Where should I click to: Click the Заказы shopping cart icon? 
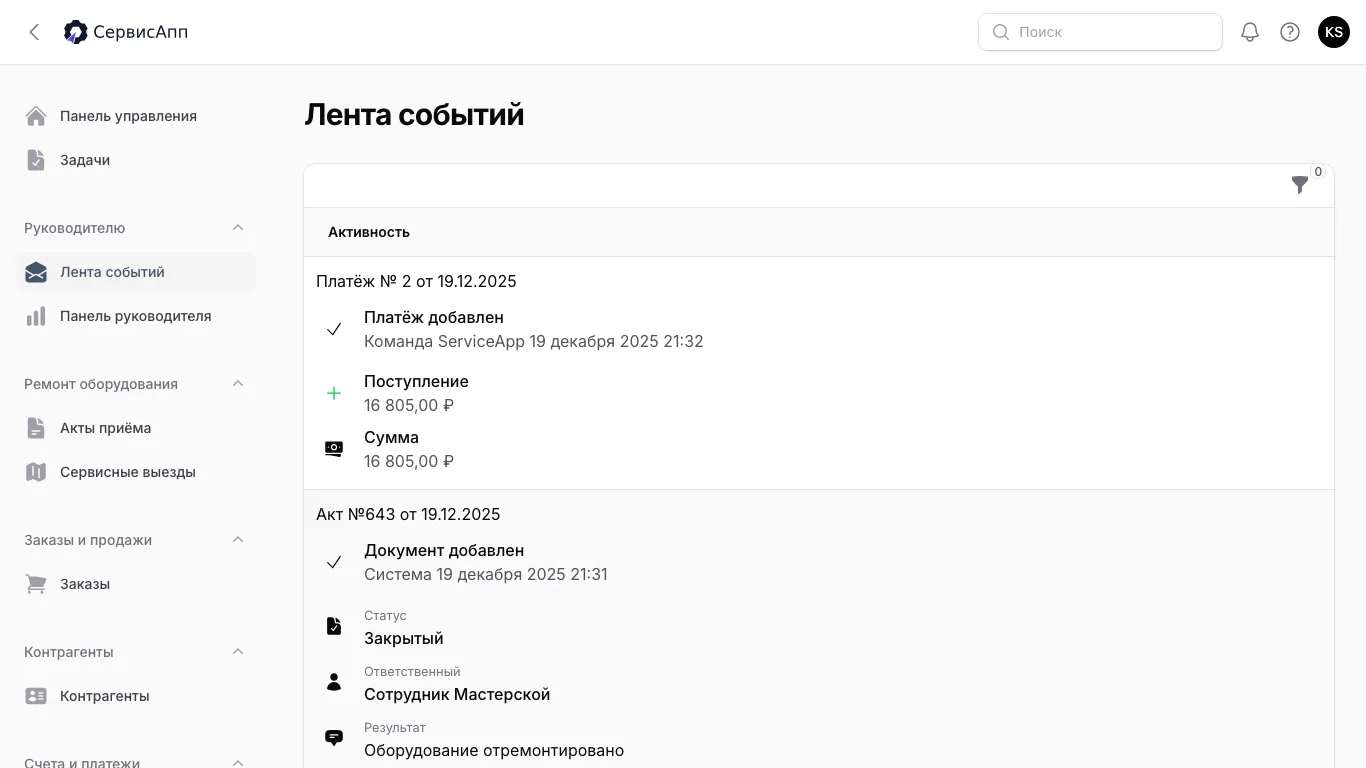tap(36, 584)
